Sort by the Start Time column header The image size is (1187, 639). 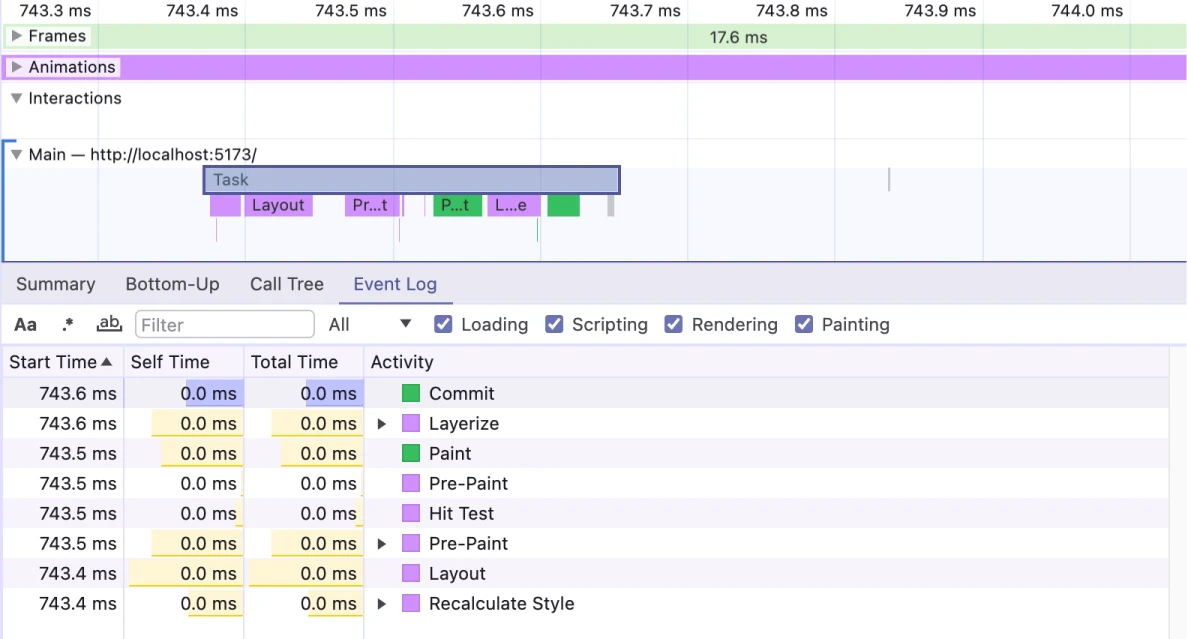pyautogui.click(x=62, y=362)
